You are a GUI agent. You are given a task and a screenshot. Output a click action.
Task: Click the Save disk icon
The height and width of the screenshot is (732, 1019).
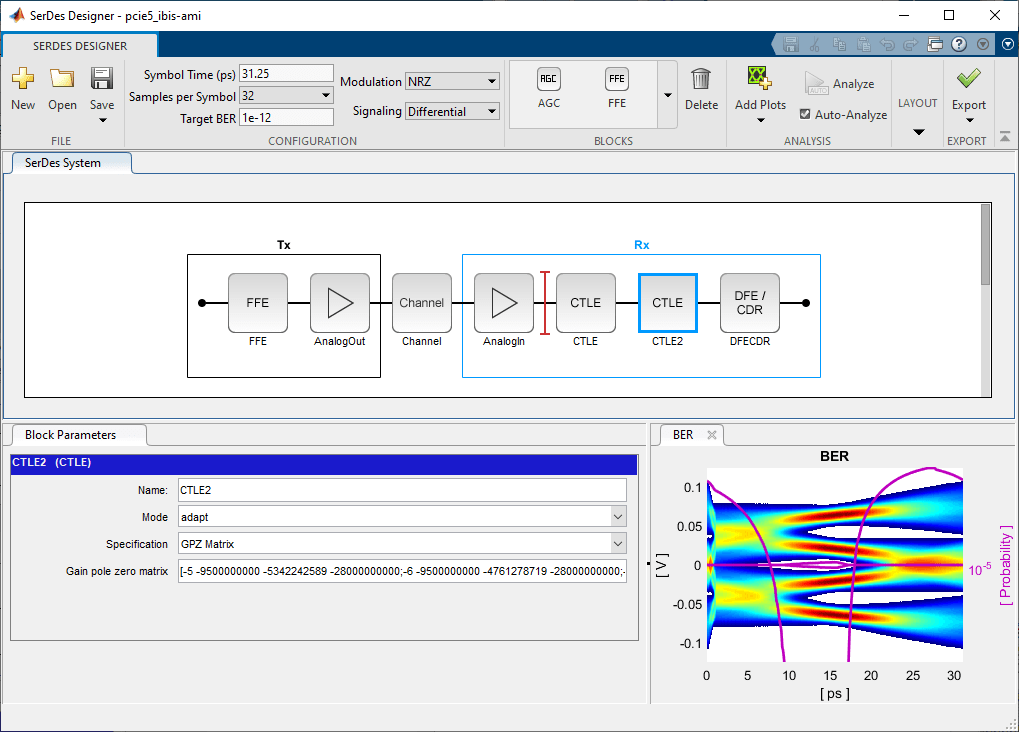click(x=102, y=80)
